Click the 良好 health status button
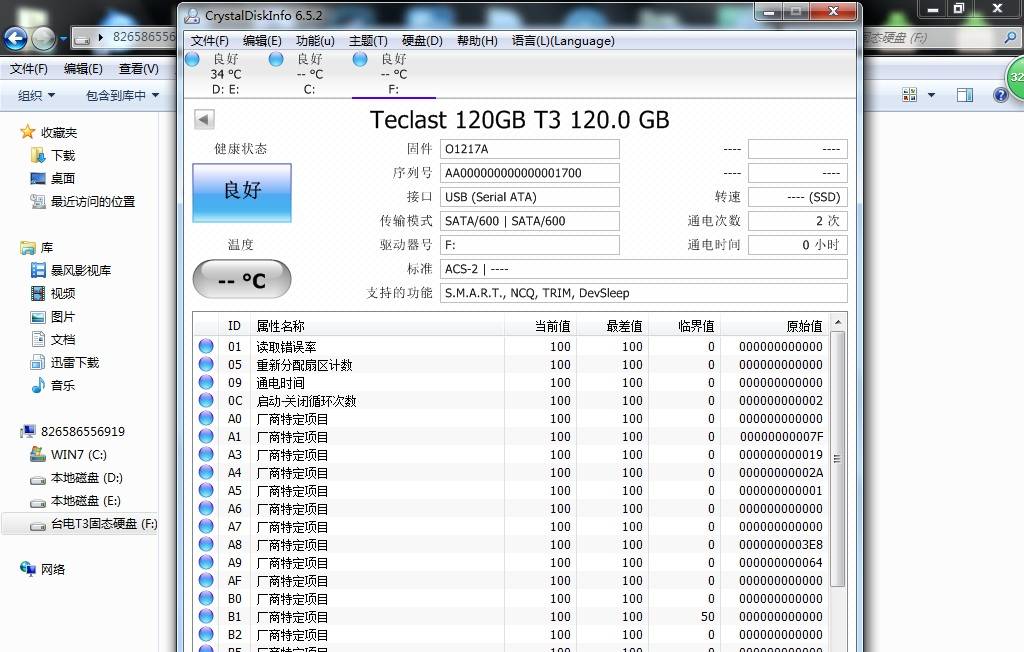 click(x=240, y=192)
